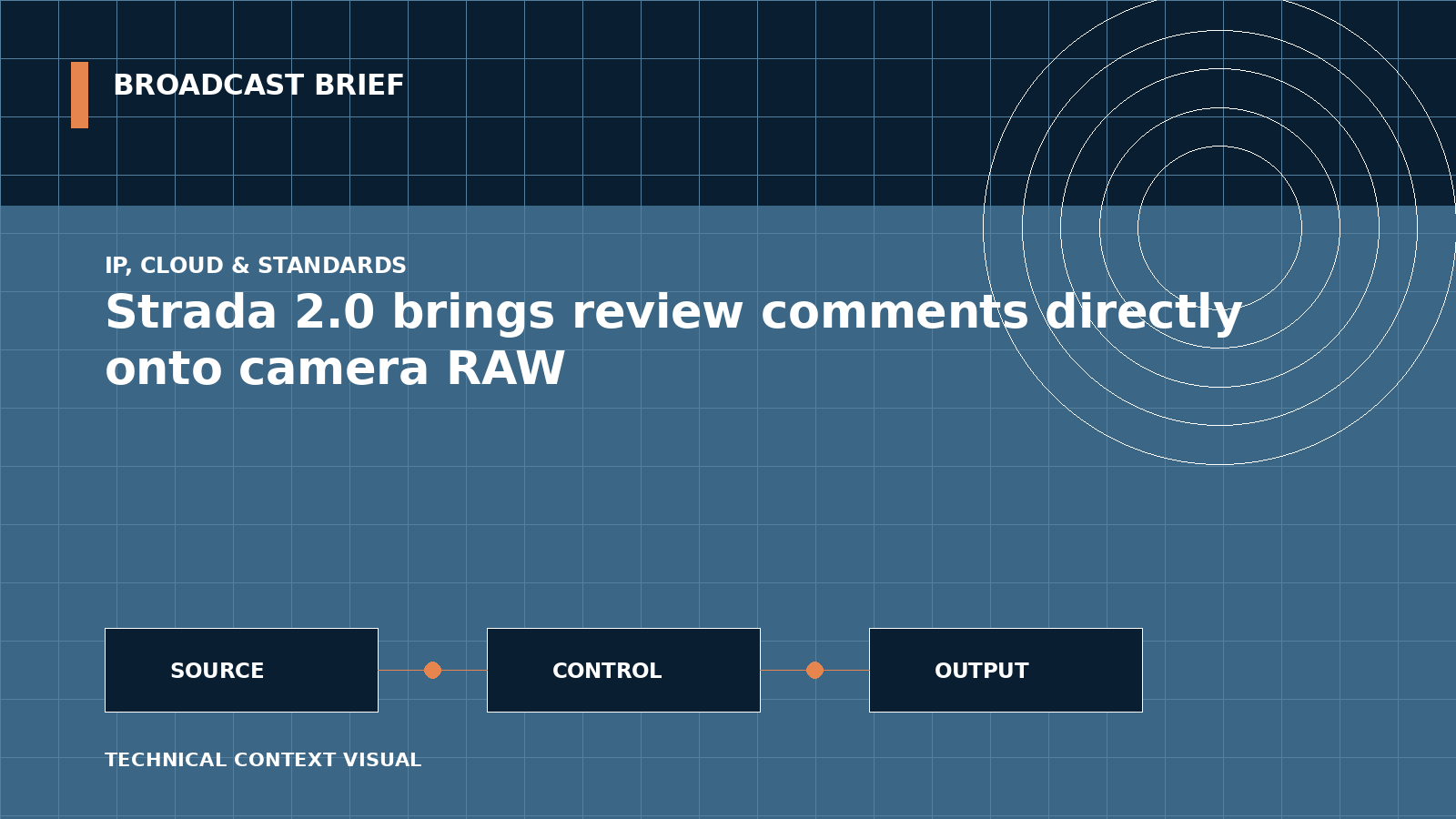Click the CONTROL box
This screenshot has height=819, width=1456.
[x=623, y=670]
